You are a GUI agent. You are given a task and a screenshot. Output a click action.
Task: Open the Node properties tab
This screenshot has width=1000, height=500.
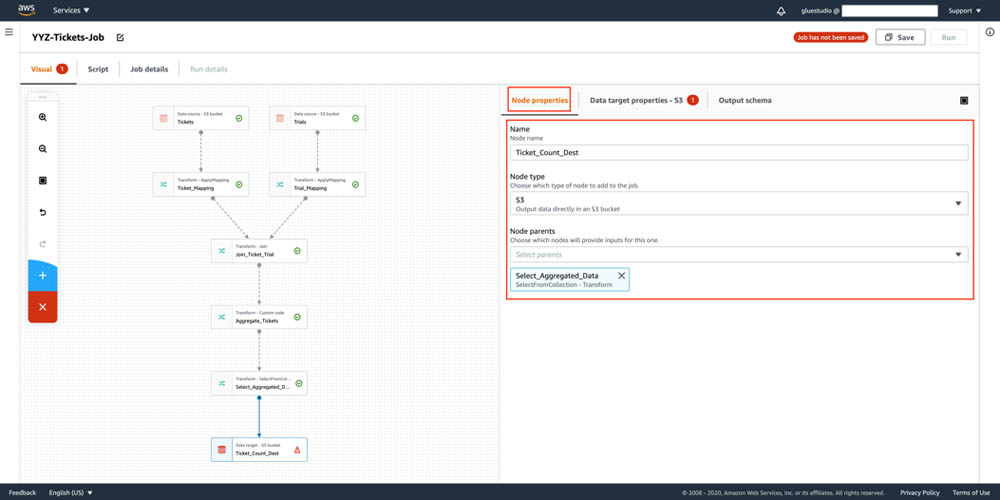(540, 100)
